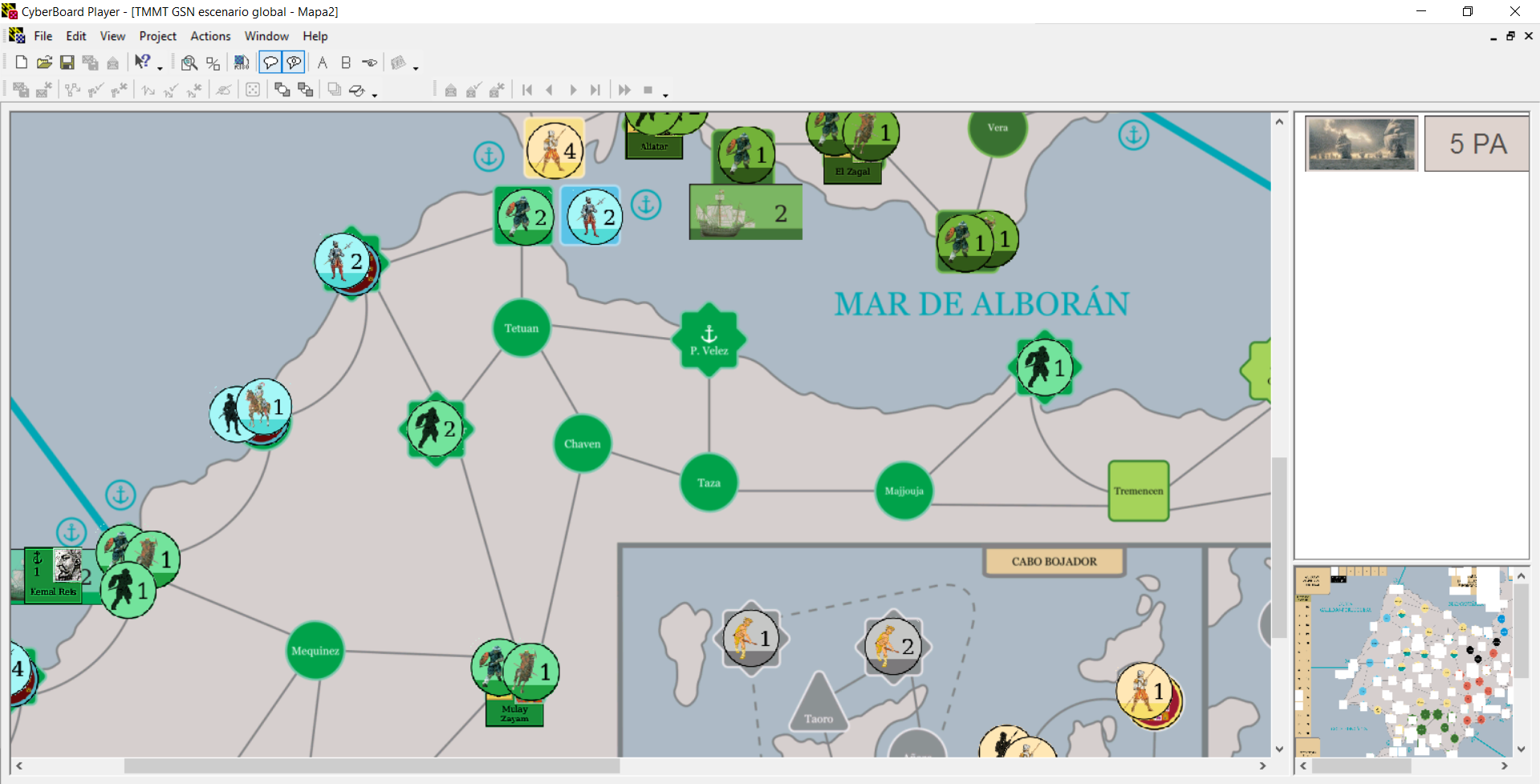1540x784 pixels.
Task: Open the Window menu
Action: 266,36
